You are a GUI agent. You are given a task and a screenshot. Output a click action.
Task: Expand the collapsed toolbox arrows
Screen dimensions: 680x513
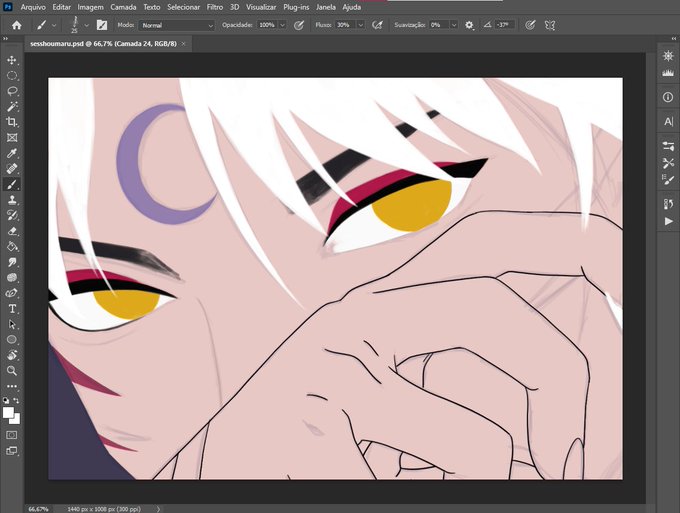click(5, 39)
